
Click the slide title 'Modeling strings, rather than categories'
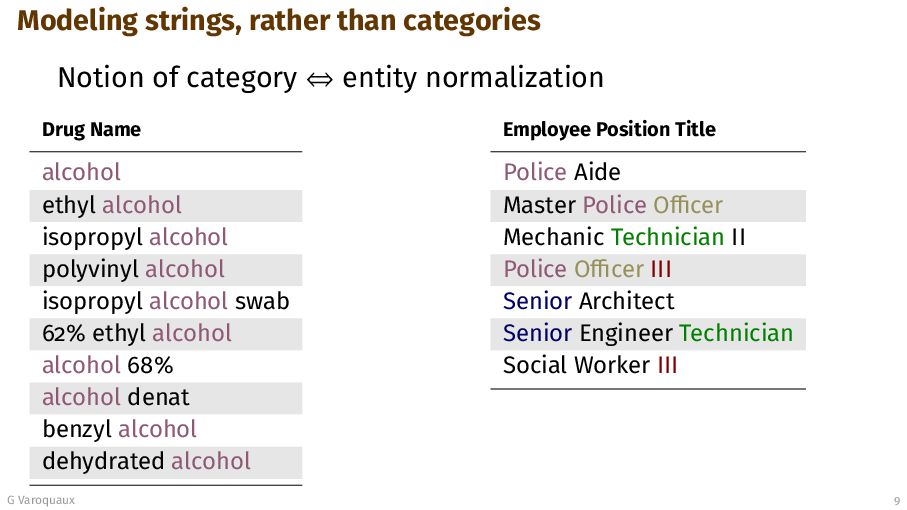pos(279,21)
